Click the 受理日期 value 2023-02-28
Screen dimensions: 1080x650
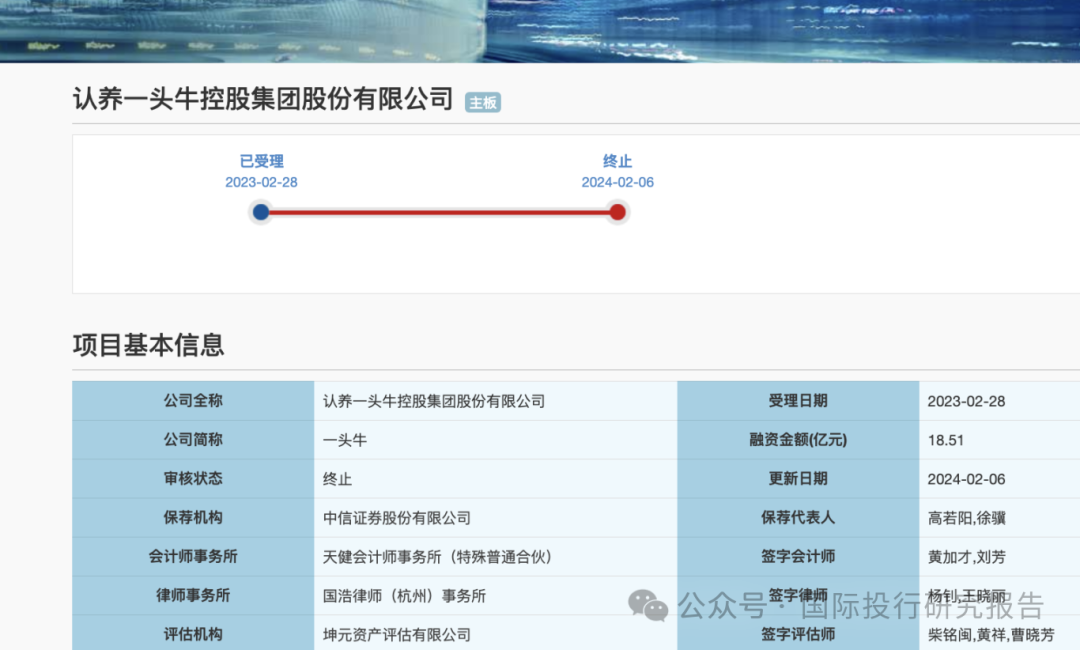click(x=966, y=401)
